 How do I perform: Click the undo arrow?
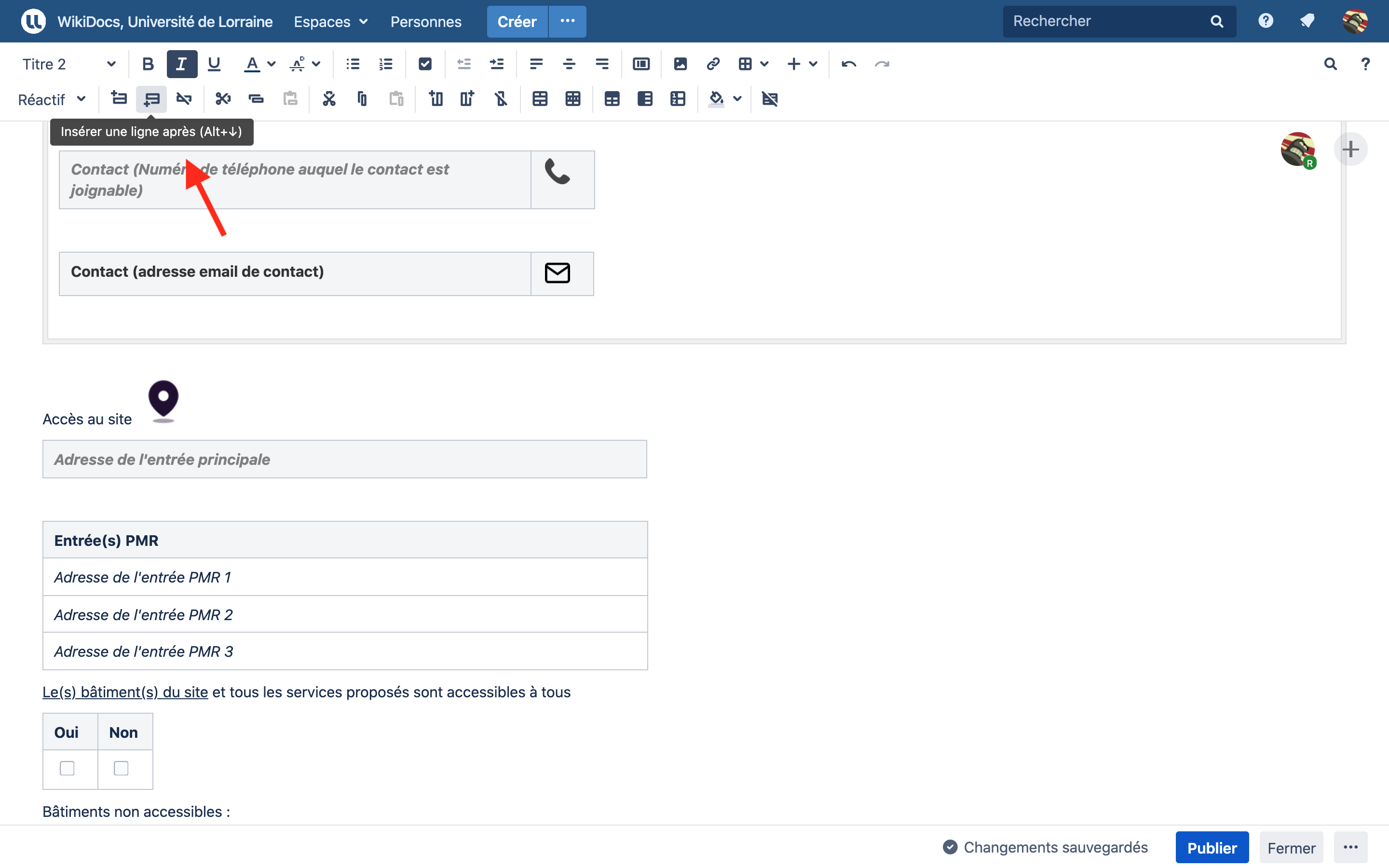(x=848, y=64)
